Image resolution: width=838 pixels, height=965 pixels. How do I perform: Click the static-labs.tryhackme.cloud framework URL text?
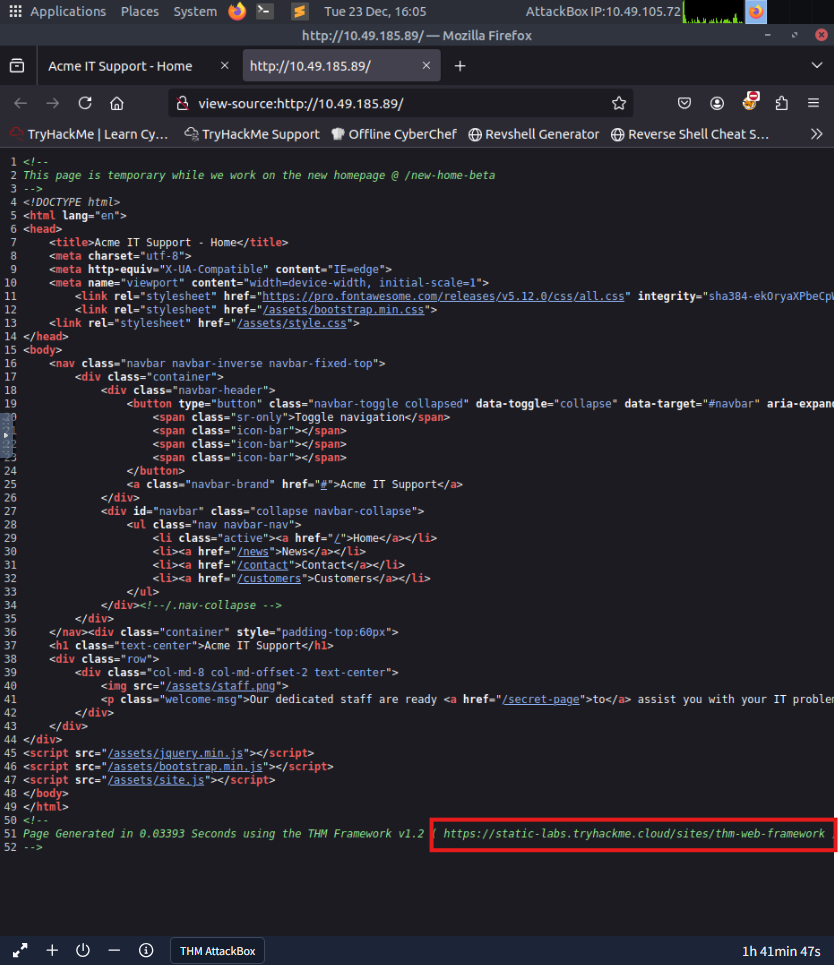pos(634,833)
